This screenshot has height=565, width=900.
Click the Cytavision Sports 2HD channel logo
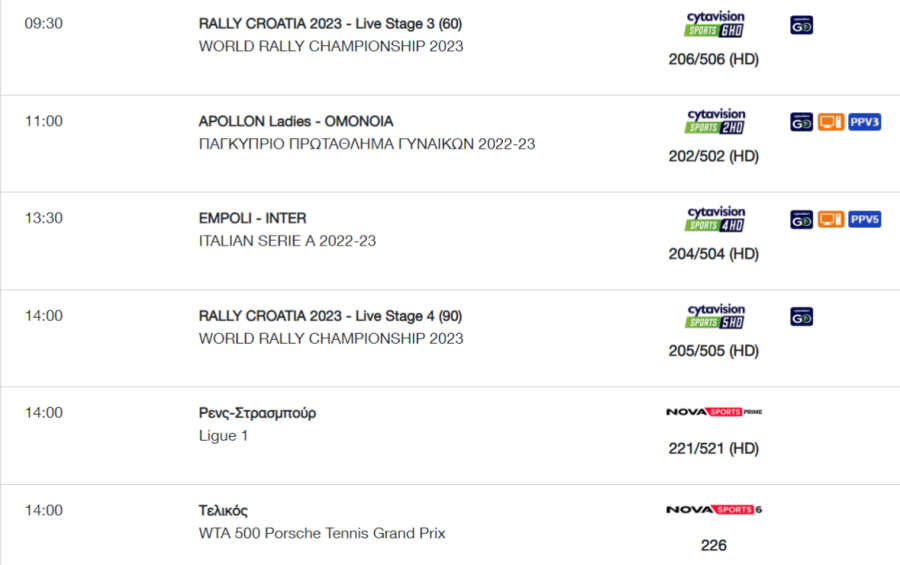pos(715,121)
